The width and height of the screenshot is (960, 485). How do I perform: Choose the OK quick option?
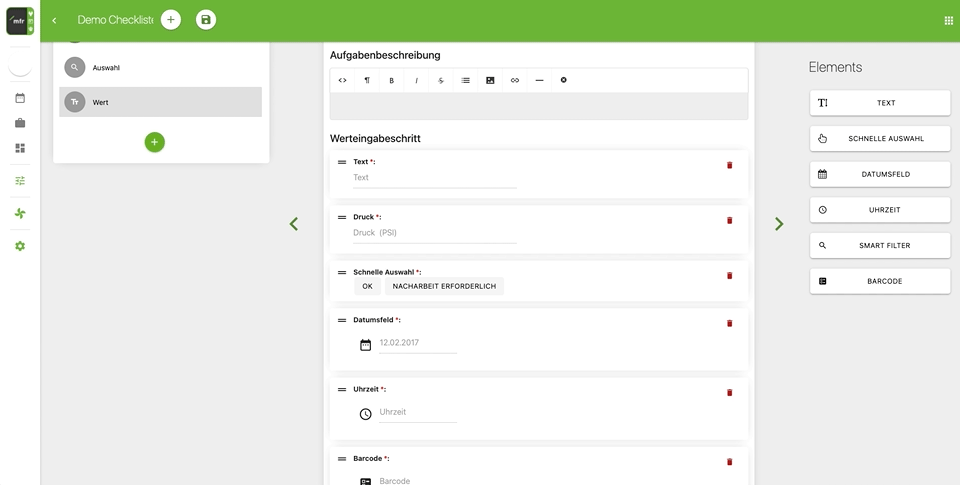click(367, 286)
